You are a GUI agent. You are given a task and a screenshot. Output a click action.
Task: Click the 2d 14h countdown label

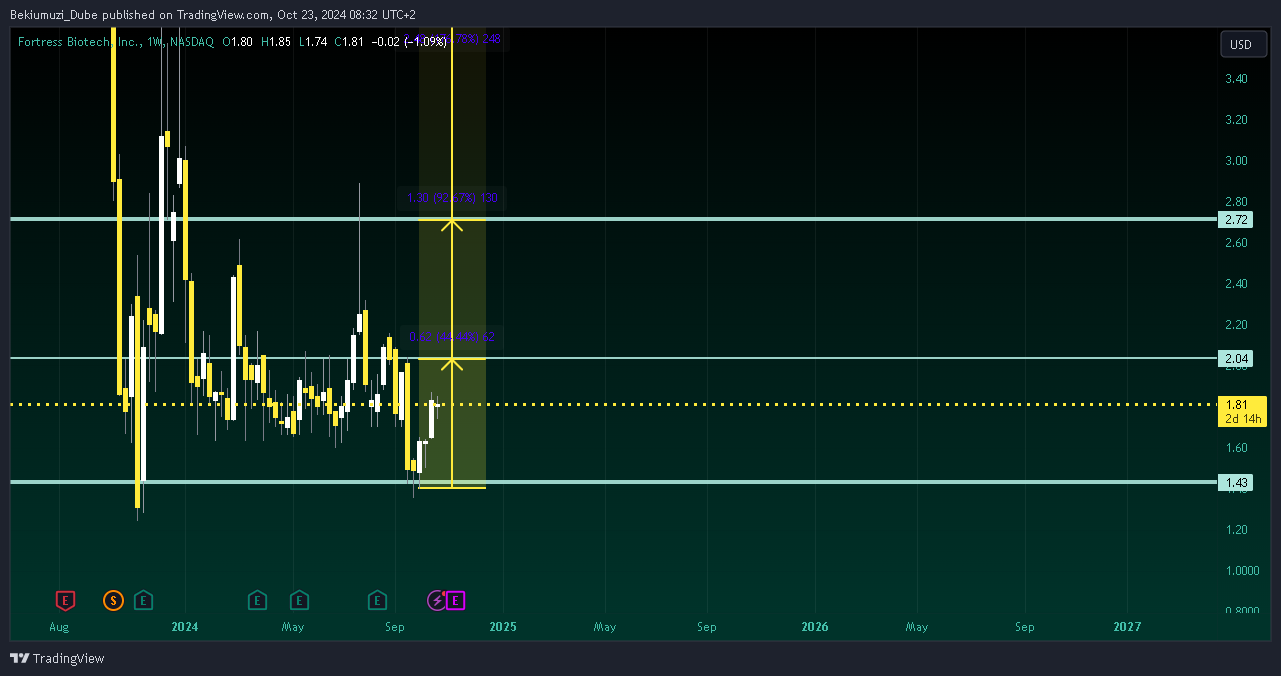pyautogui.click(x=1242, y=419)
